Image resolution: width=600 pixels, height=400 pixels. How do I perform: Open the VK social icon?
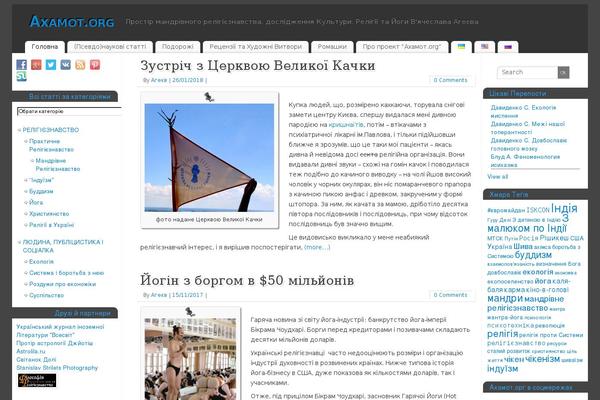[65, 65]
